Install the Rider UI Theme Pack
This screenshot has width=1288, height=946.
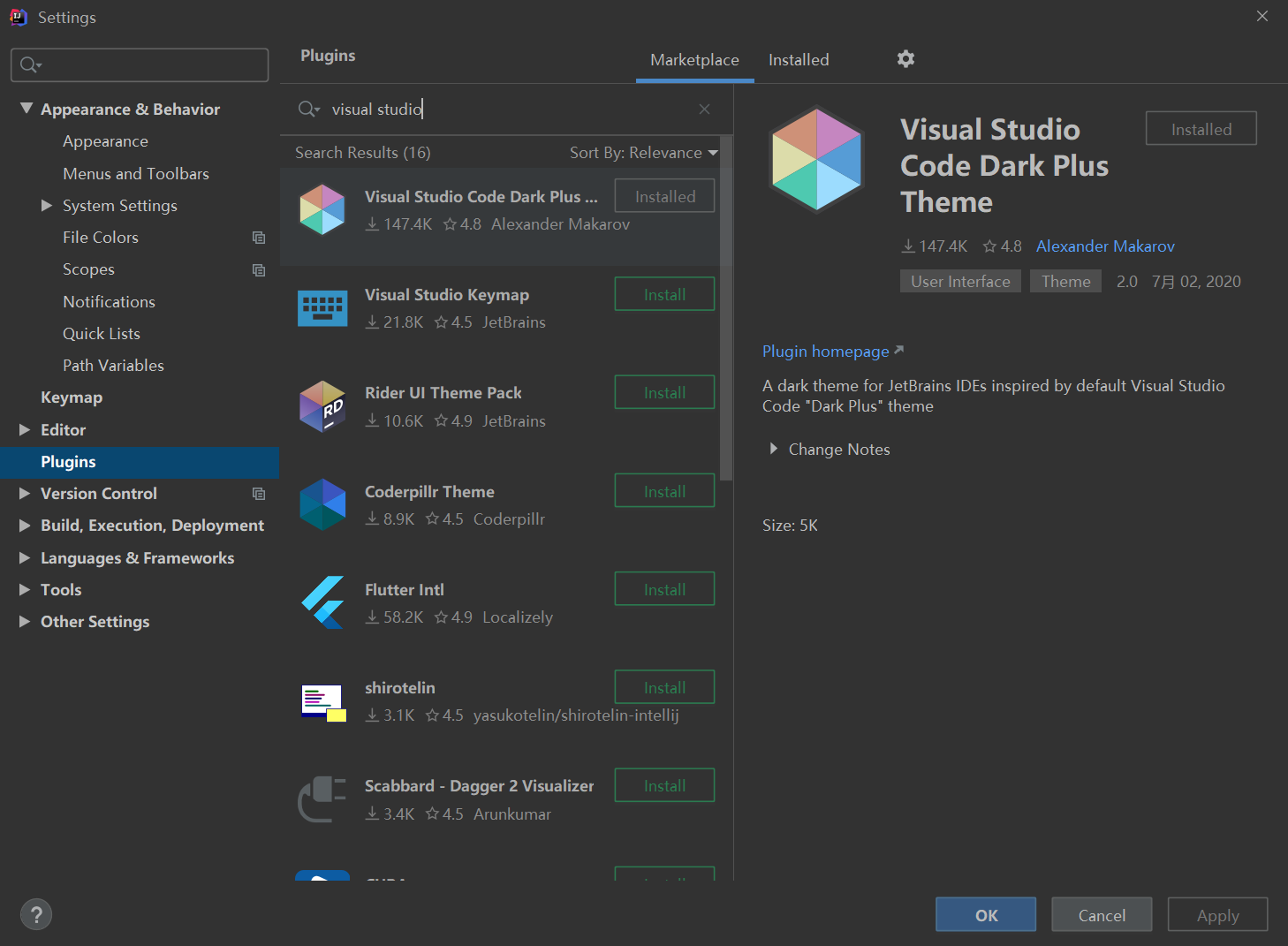click(x=664, y=392)
